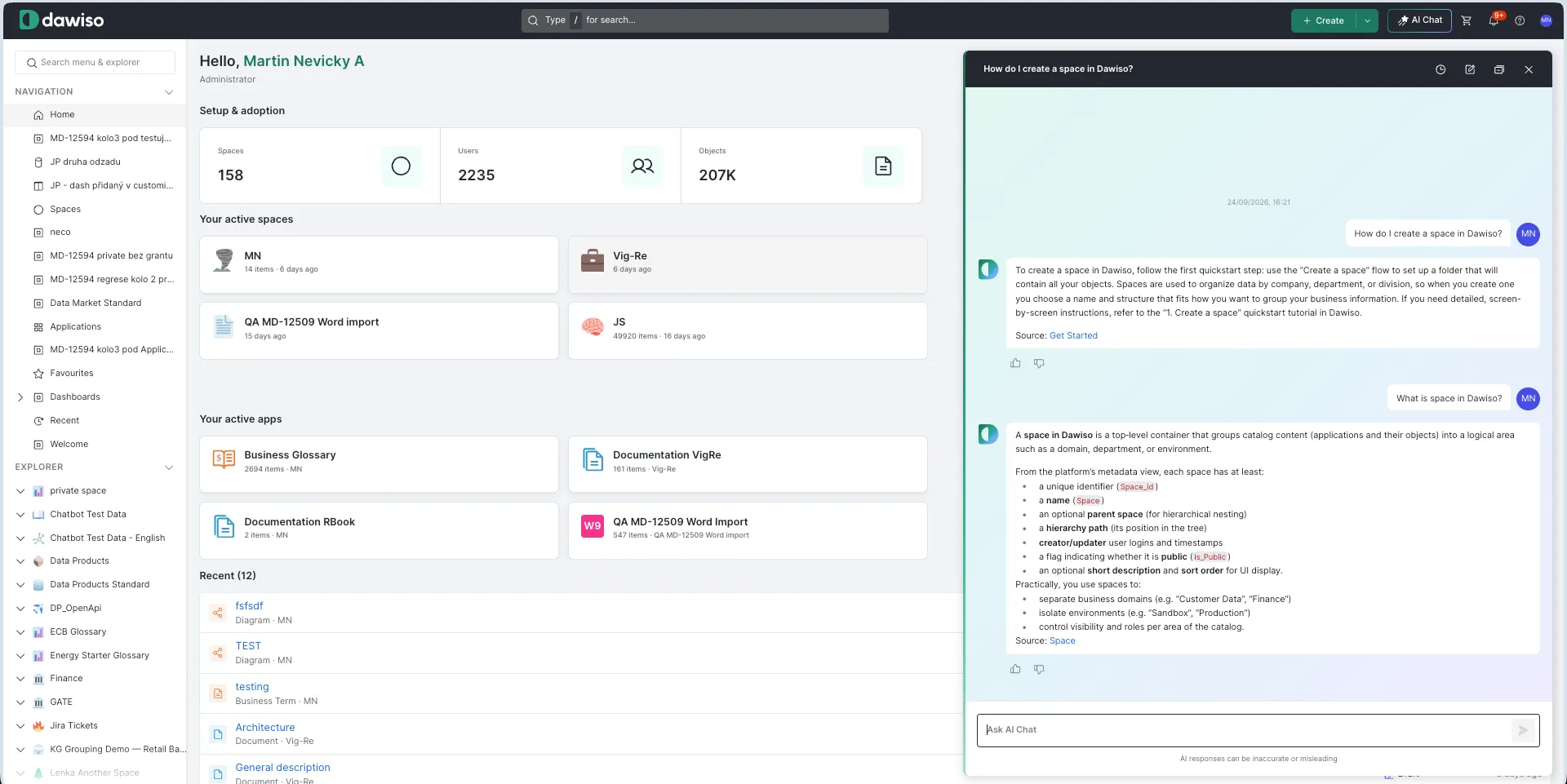This screenshot has width=1567, height=784.
Task: Open TEST diagram link
Action: point(248,646)
